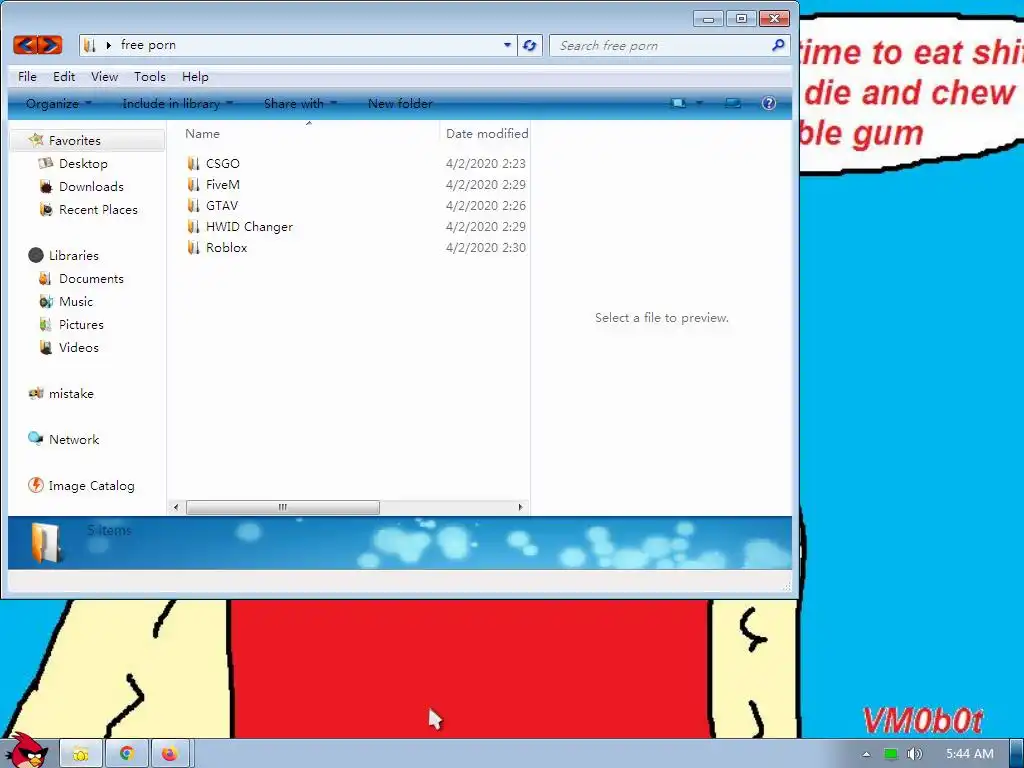Select the FiveM folder icon

point(193,185)
